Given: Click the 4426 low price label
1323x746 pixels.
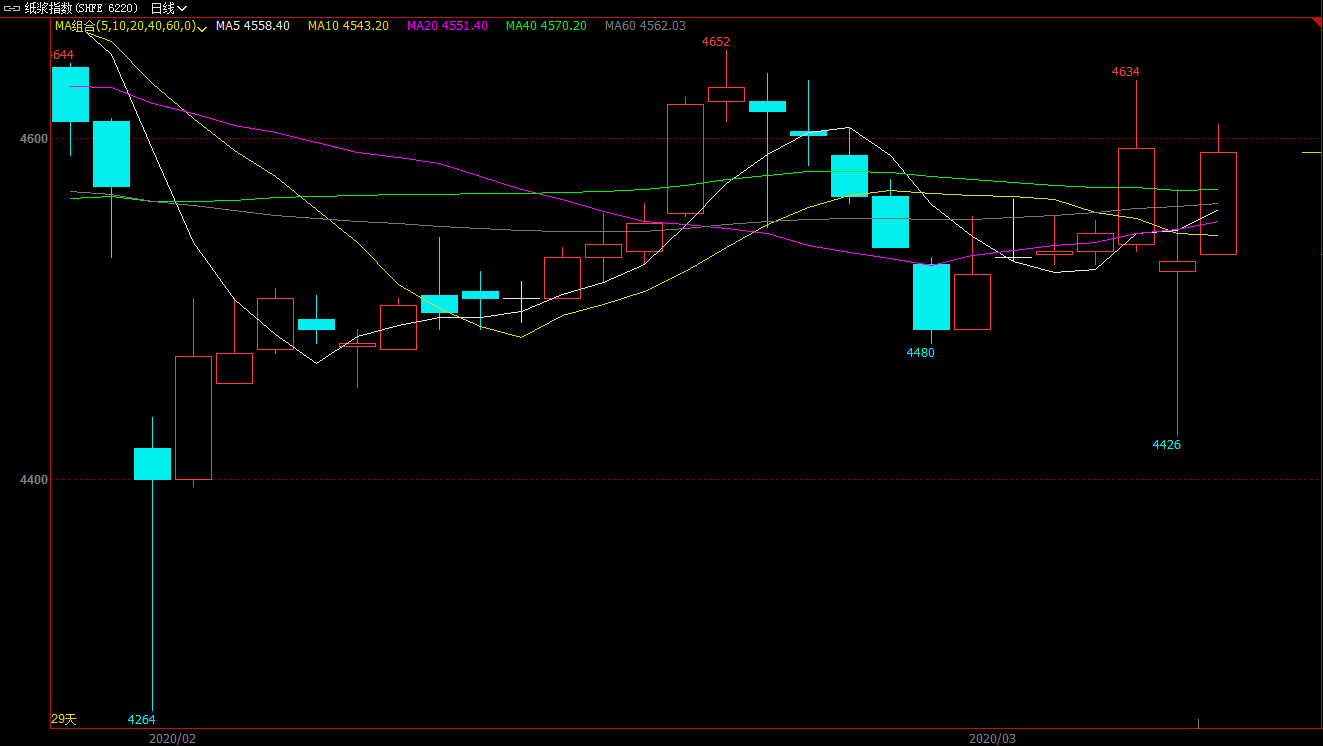Looking at the screenshot, I should 1167,445.
